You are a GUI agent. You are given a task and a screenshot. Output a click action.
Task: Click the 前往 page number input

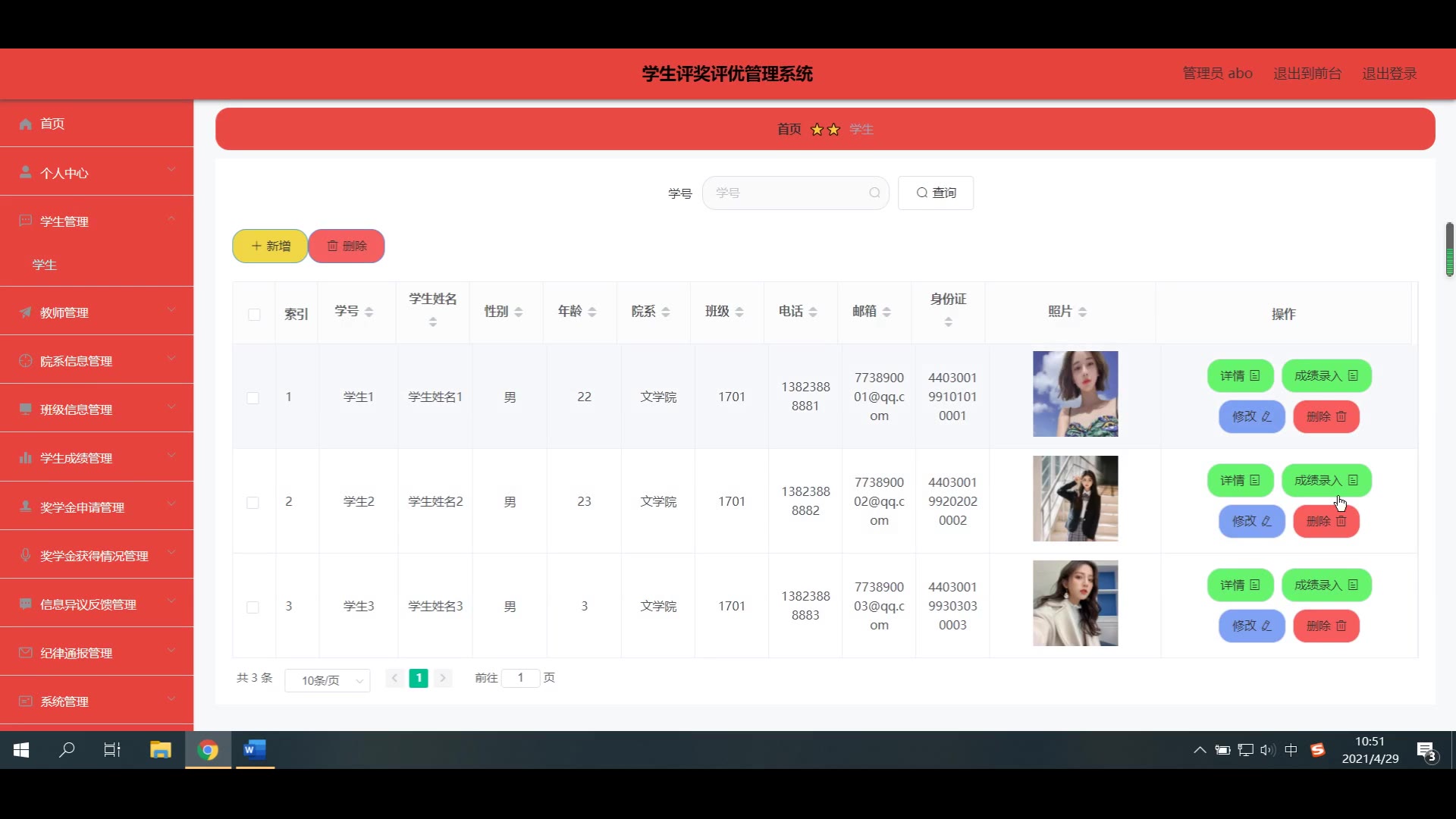coord(520,677)
